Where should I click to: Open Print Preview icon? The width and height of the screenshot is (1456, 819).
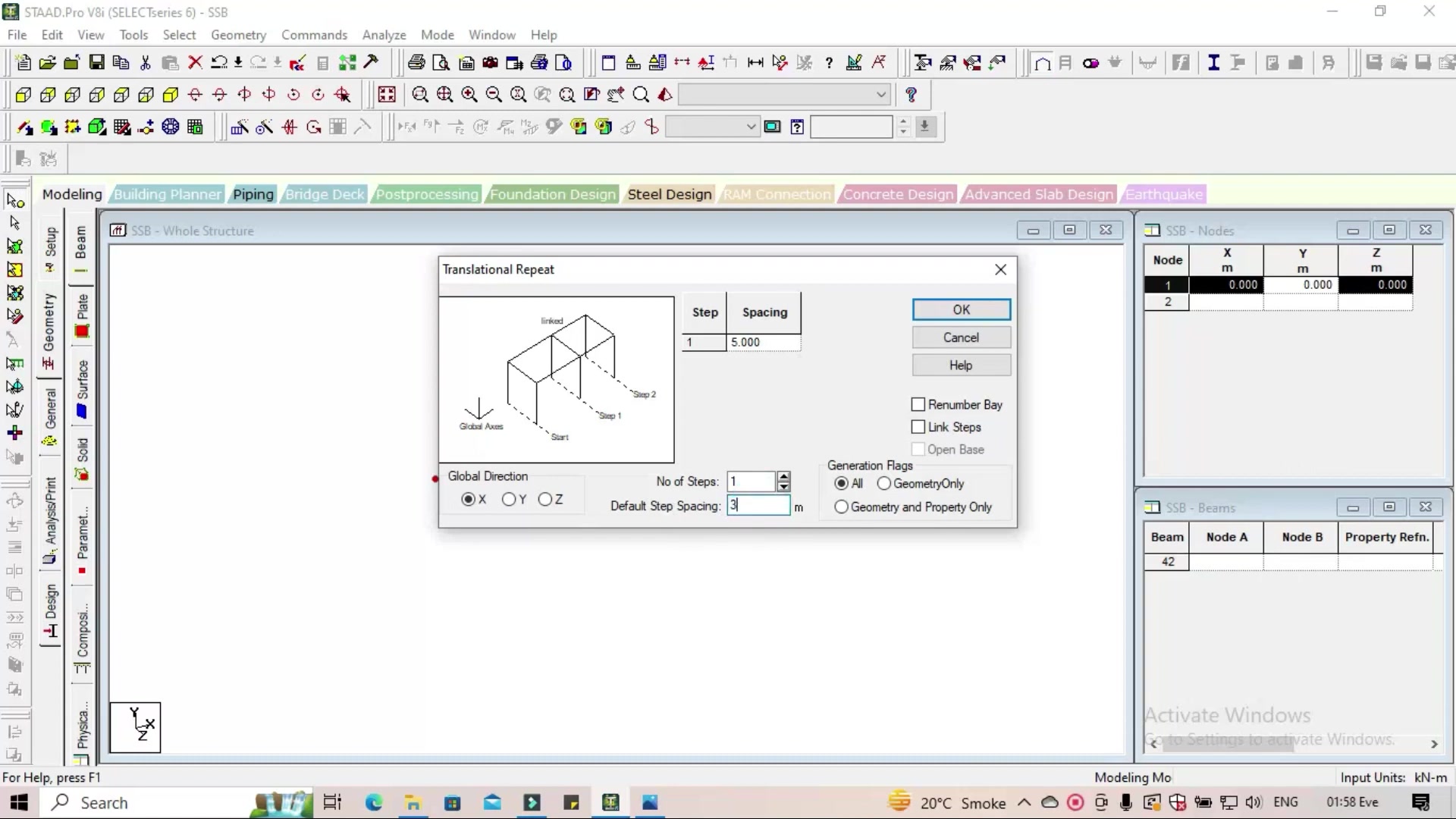pos(441,63)
